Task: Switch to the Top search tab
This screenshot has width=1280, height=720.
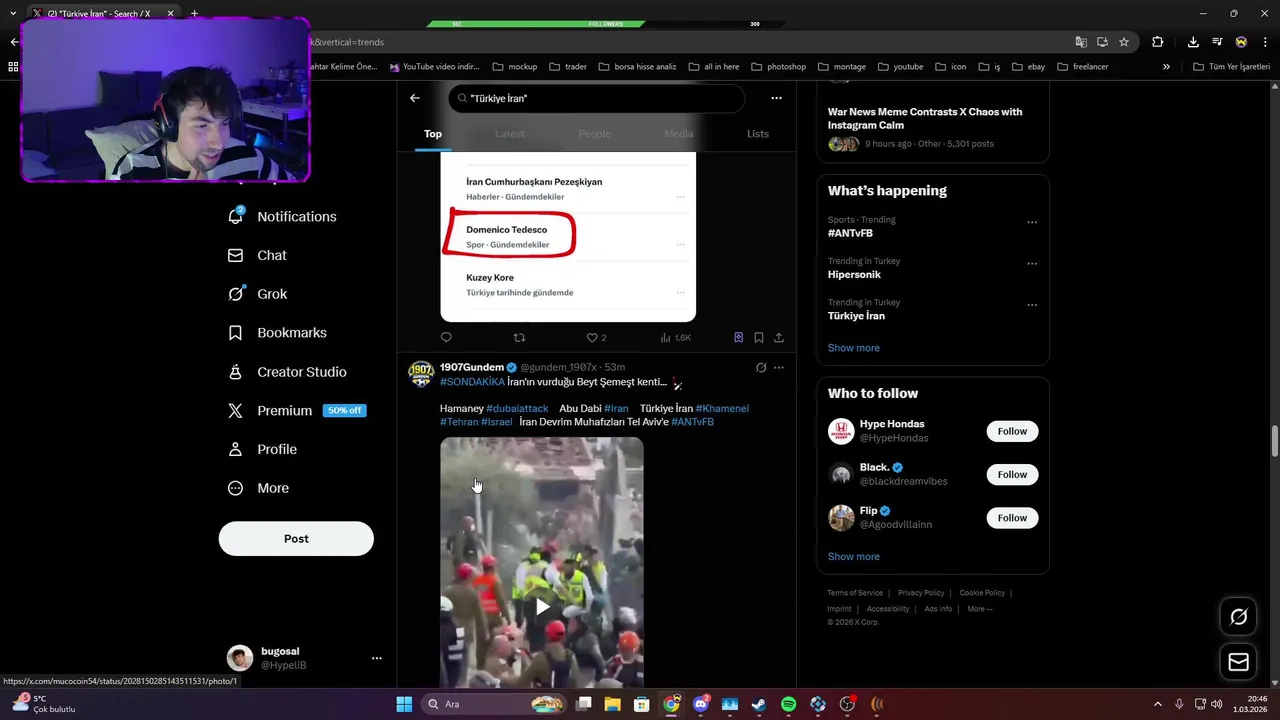Action: 433,134
